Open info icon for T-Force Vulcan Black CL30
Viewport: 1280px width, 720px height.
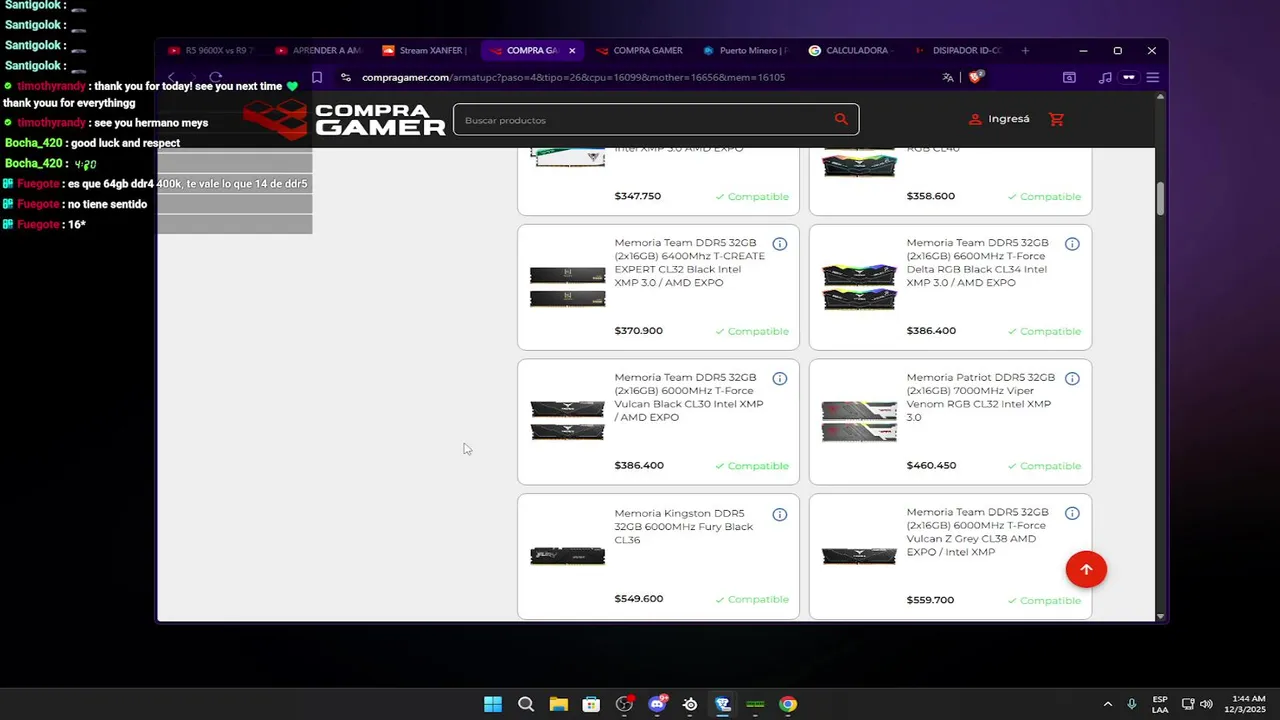[779, 379]
